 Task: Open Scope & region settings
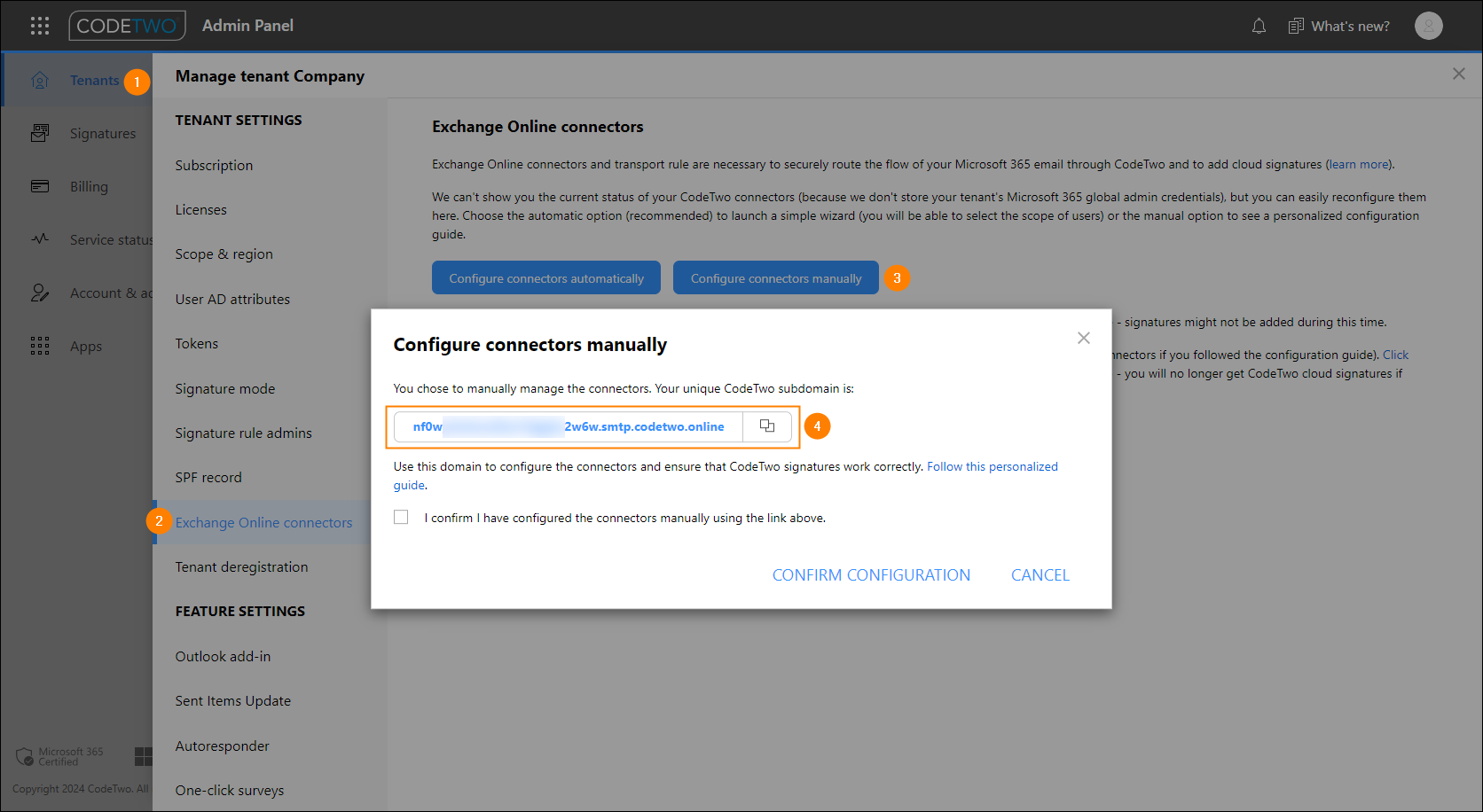pyautogui.click(x=224, y=254)
